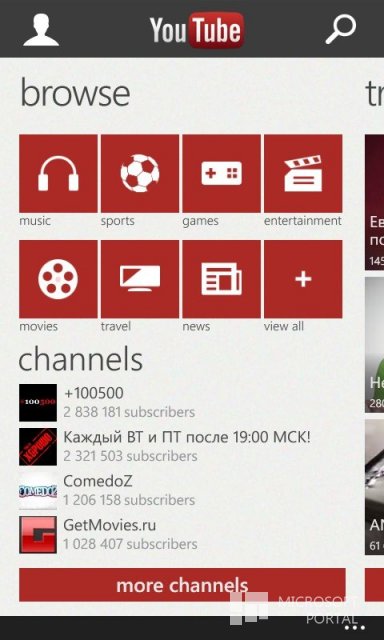384x640 pixels.
Task: Open the music category headphones tile
Action: [58, 173]
